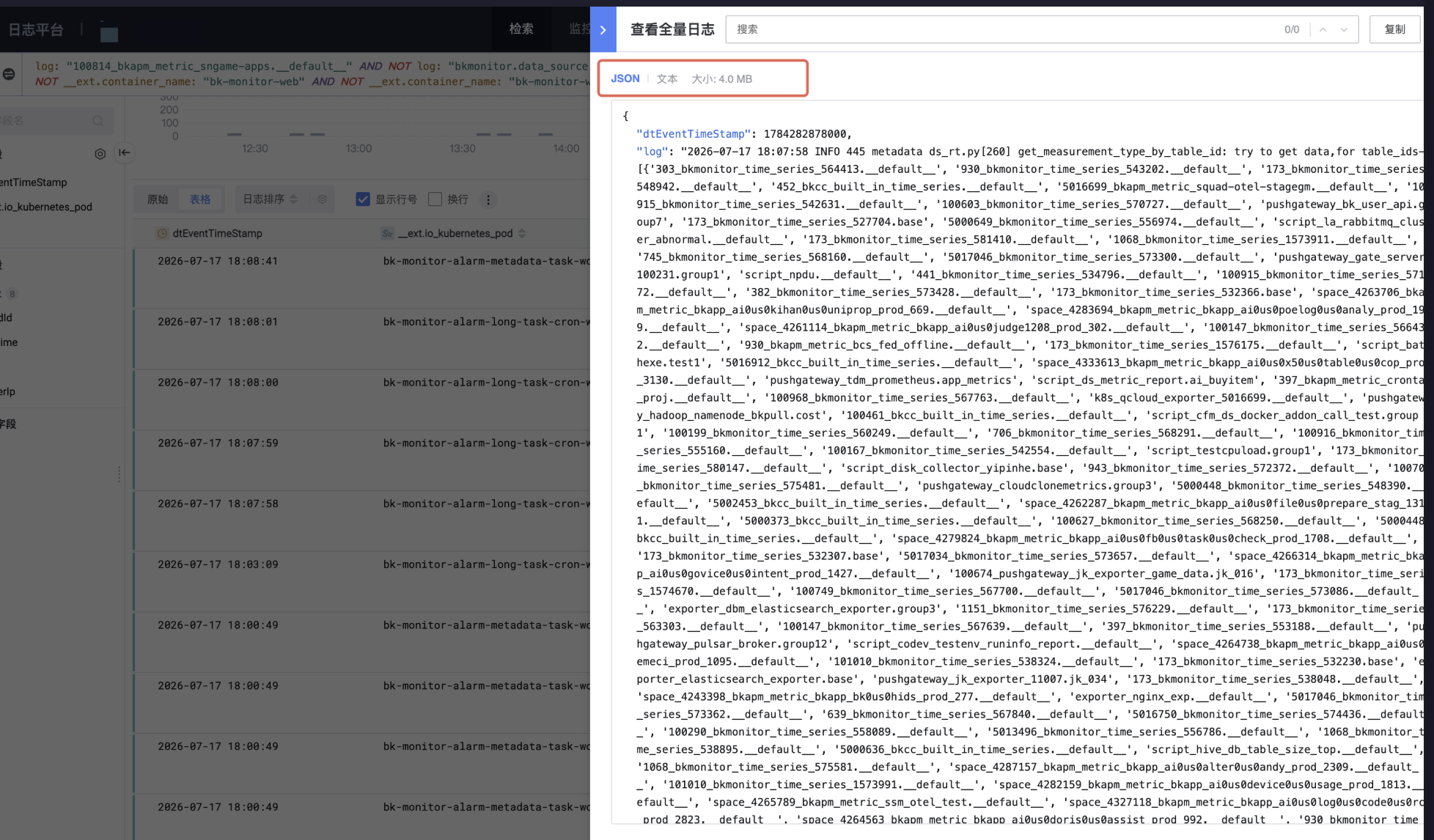The height and width of the screenshot is (840, 1434).
Task: Click 大小: 4.0 MB size label
Action: point(721,78)
